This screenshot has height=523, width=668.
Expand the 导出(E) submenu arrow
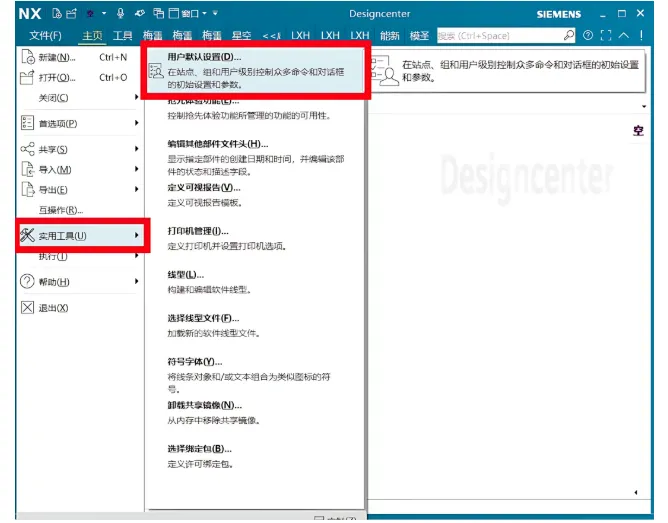pos(136,189)
